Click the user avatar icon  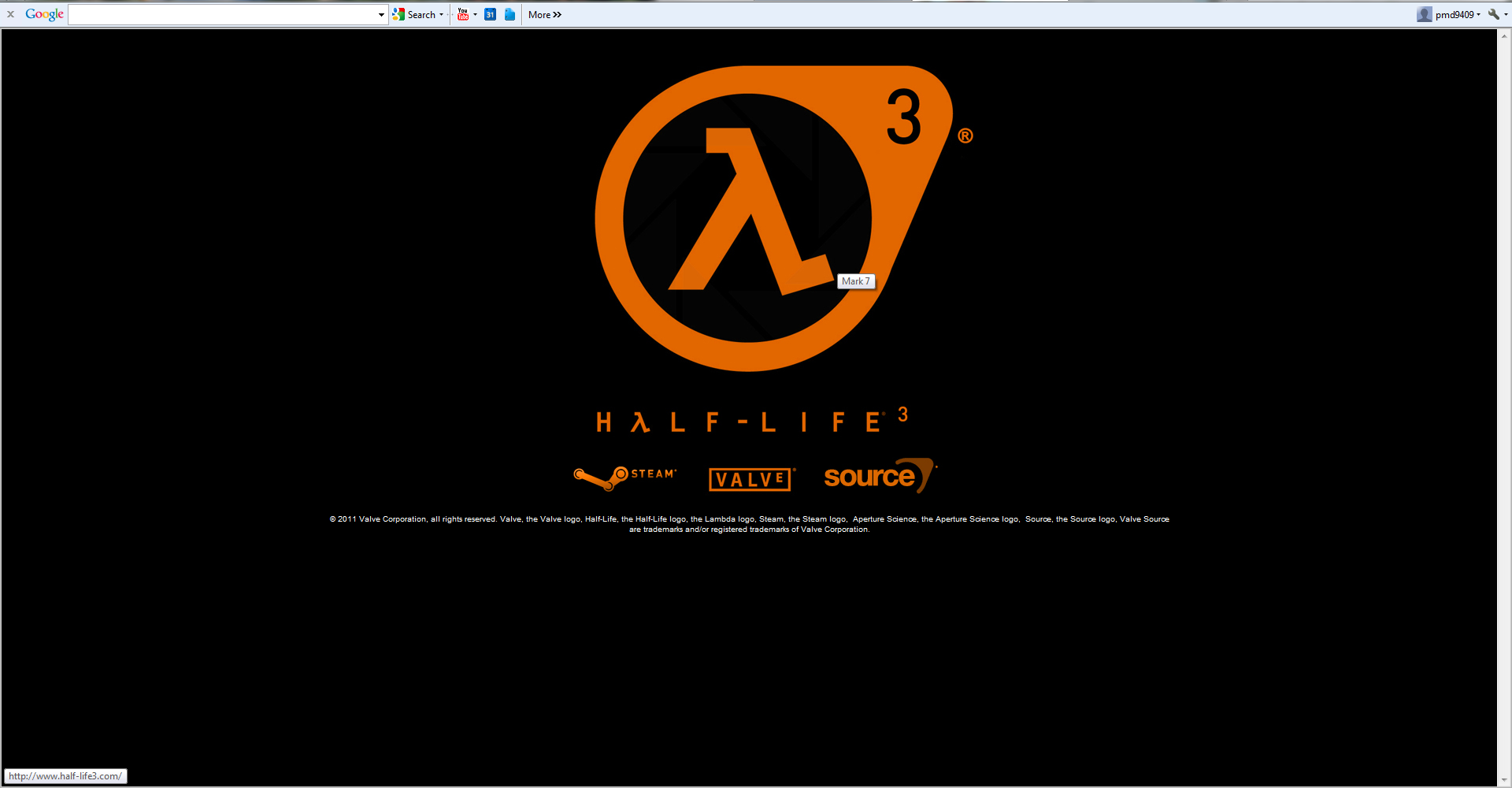tap(1424, 15)
